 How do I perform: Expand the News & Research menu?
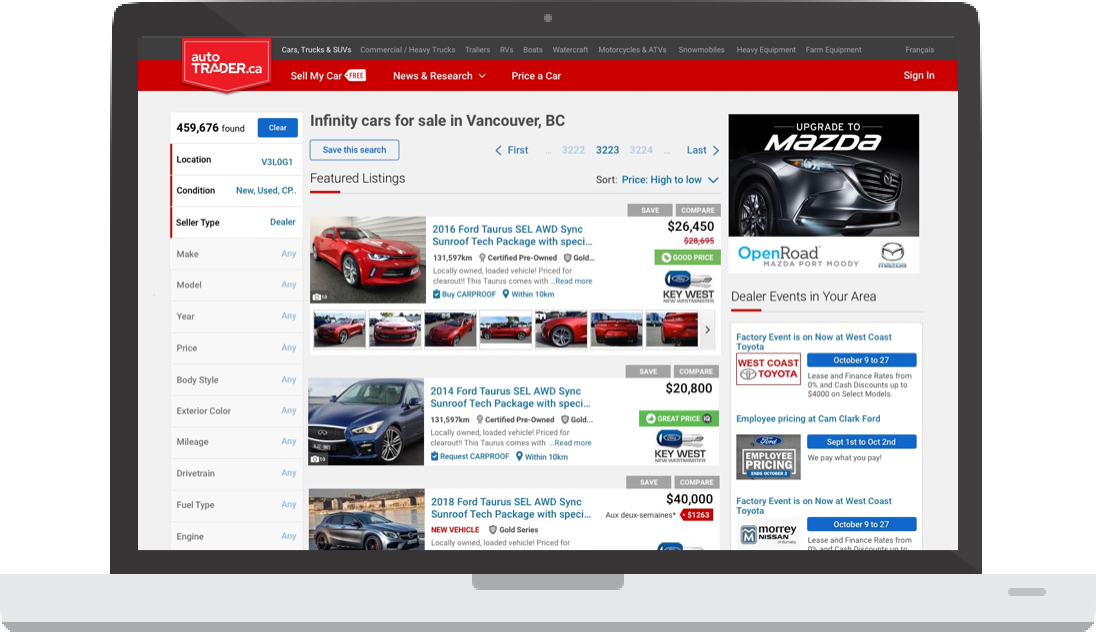point(439,76)
